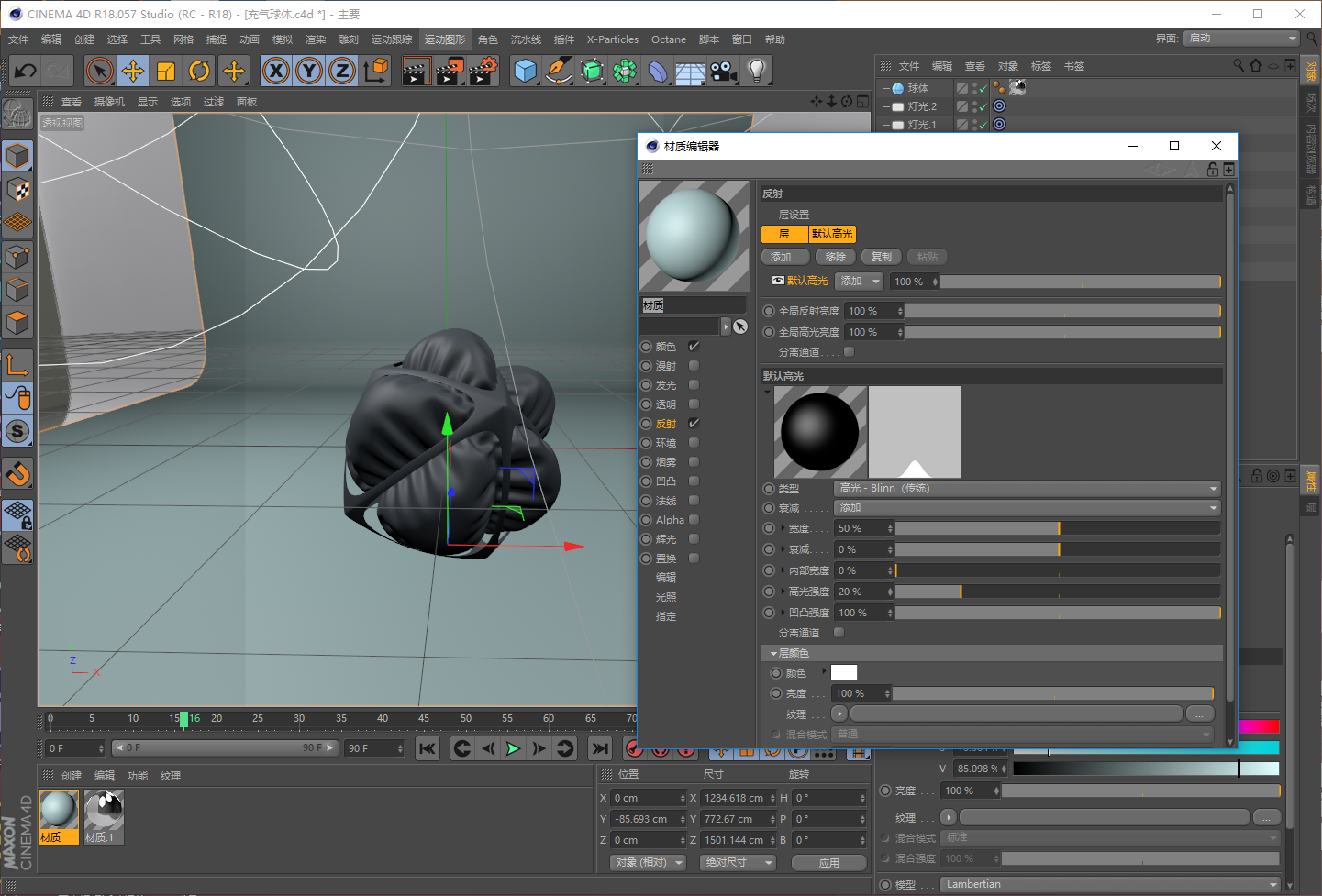Screen dimensions: 1322x896
Task: Select Polygons mode in left palette
Action: (17, 323)
